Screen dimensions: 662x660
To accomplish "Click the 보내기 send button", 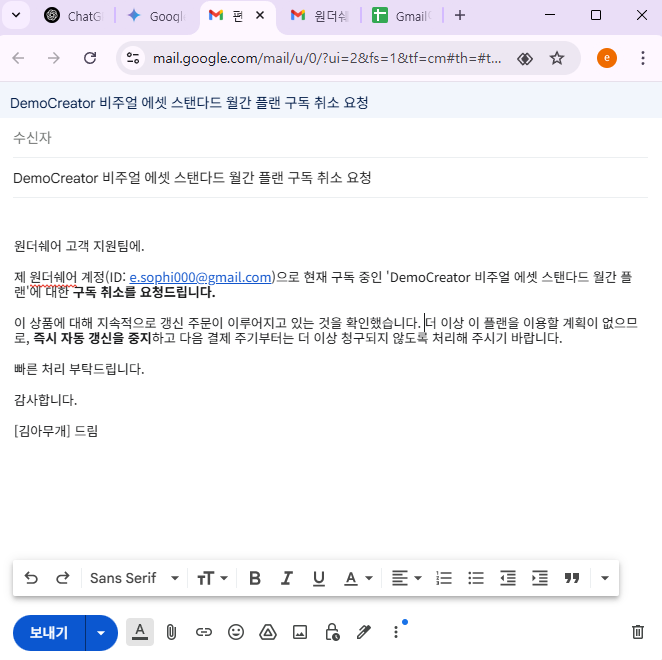I will (x=49, y=633).
